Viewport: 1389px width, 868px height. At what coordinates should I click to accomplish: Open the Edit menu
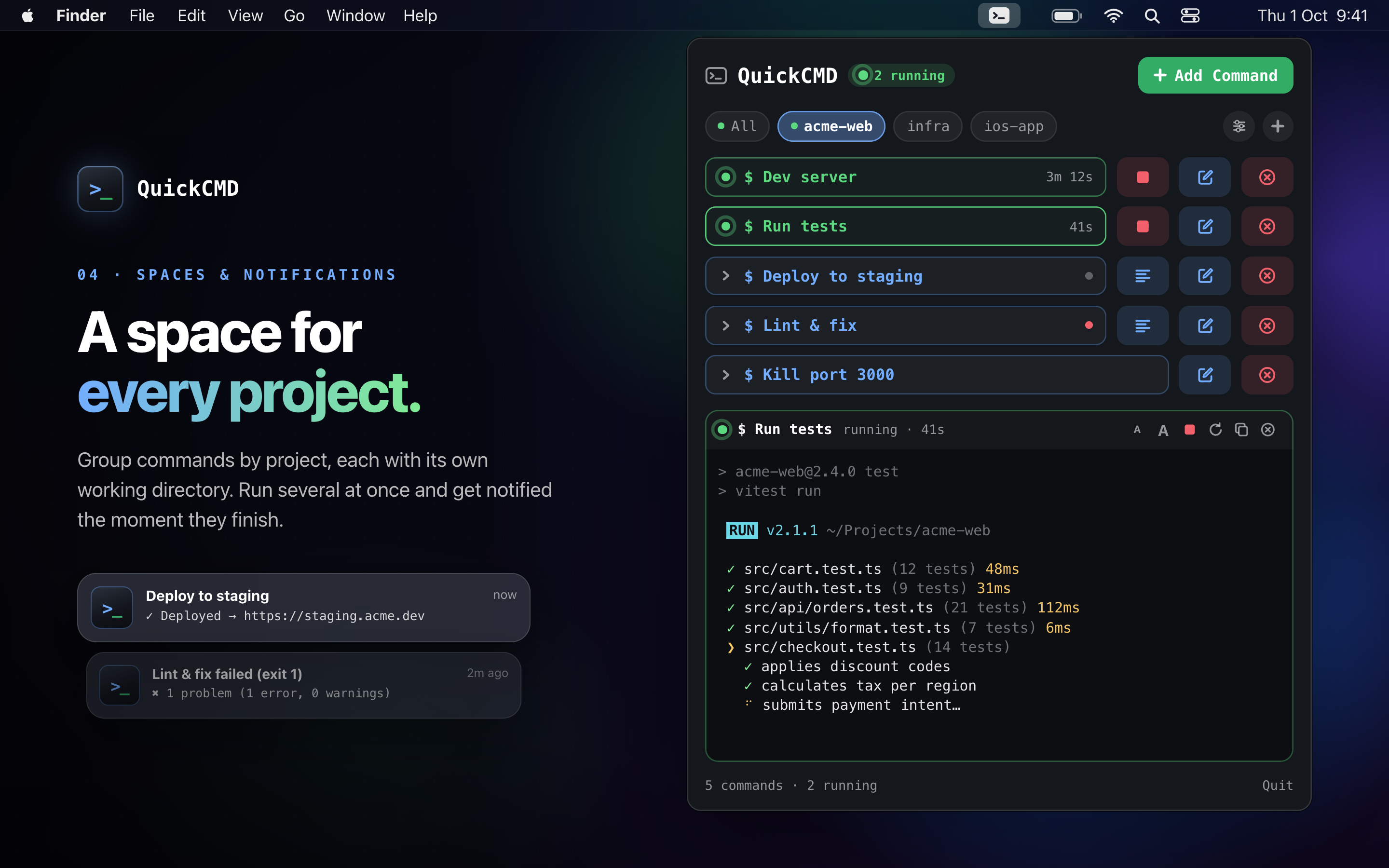191,15
